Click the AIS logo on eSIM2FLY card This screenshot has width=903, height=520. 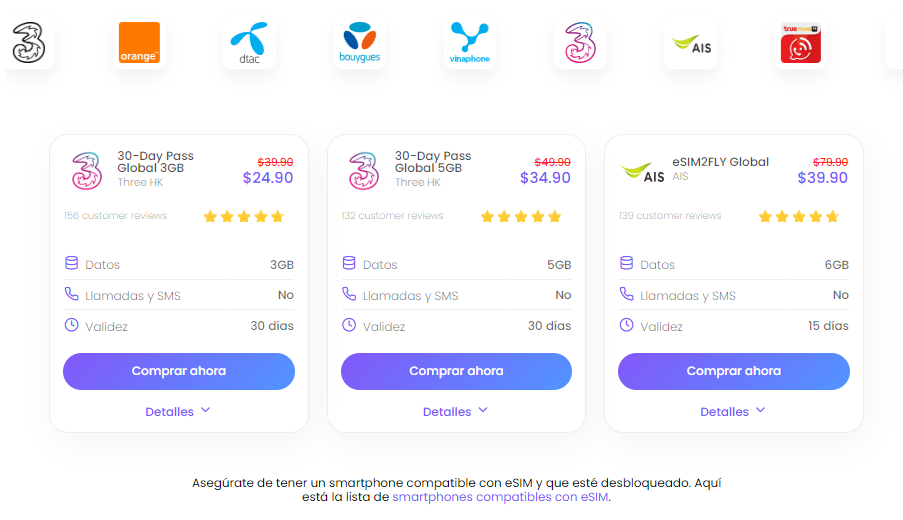(x=642, y=171)
